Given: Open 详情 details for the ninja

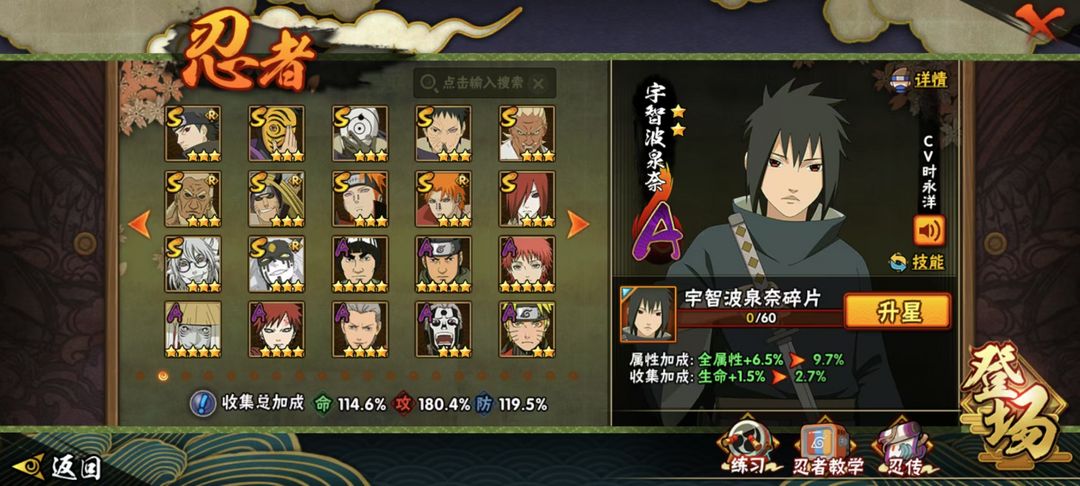Looking at the screenshot, I should click(x=922, y=79).
